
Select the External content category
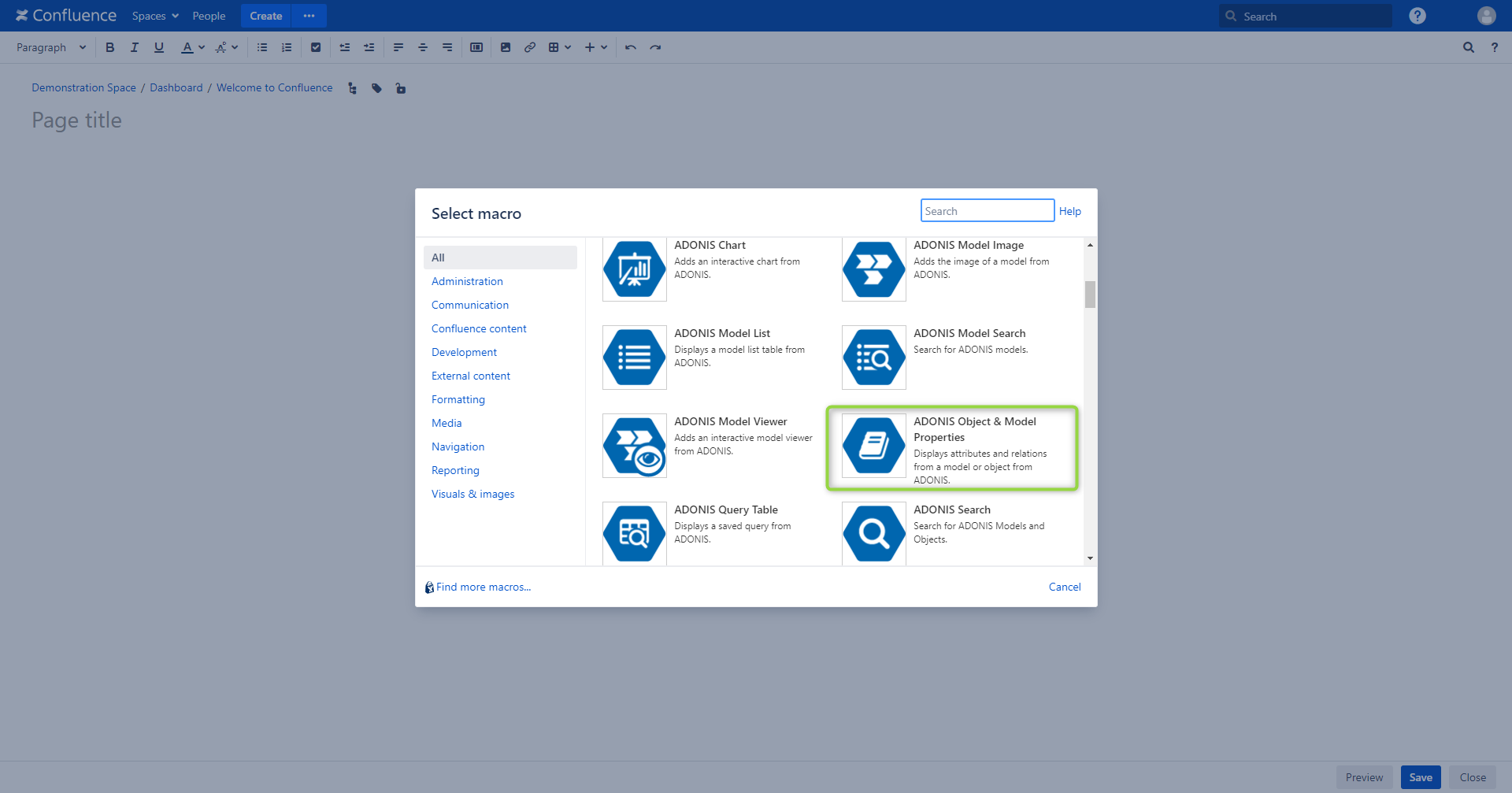coord(471,376)
